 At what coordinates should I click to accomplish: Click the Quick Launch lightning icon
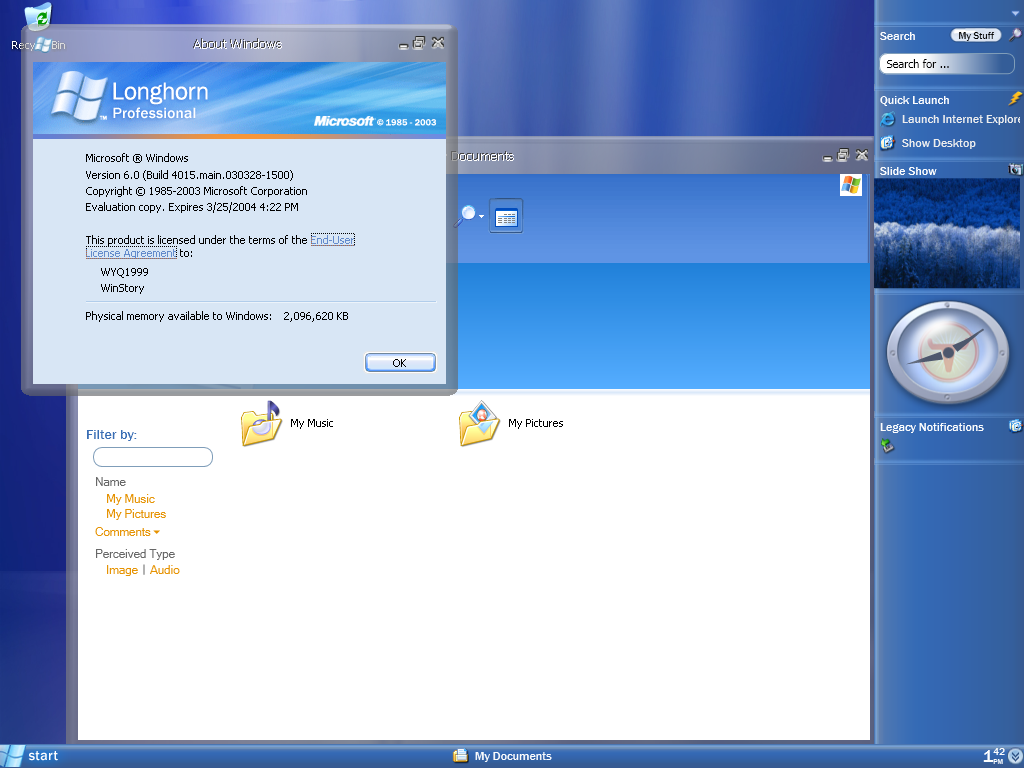point(1015,99)
